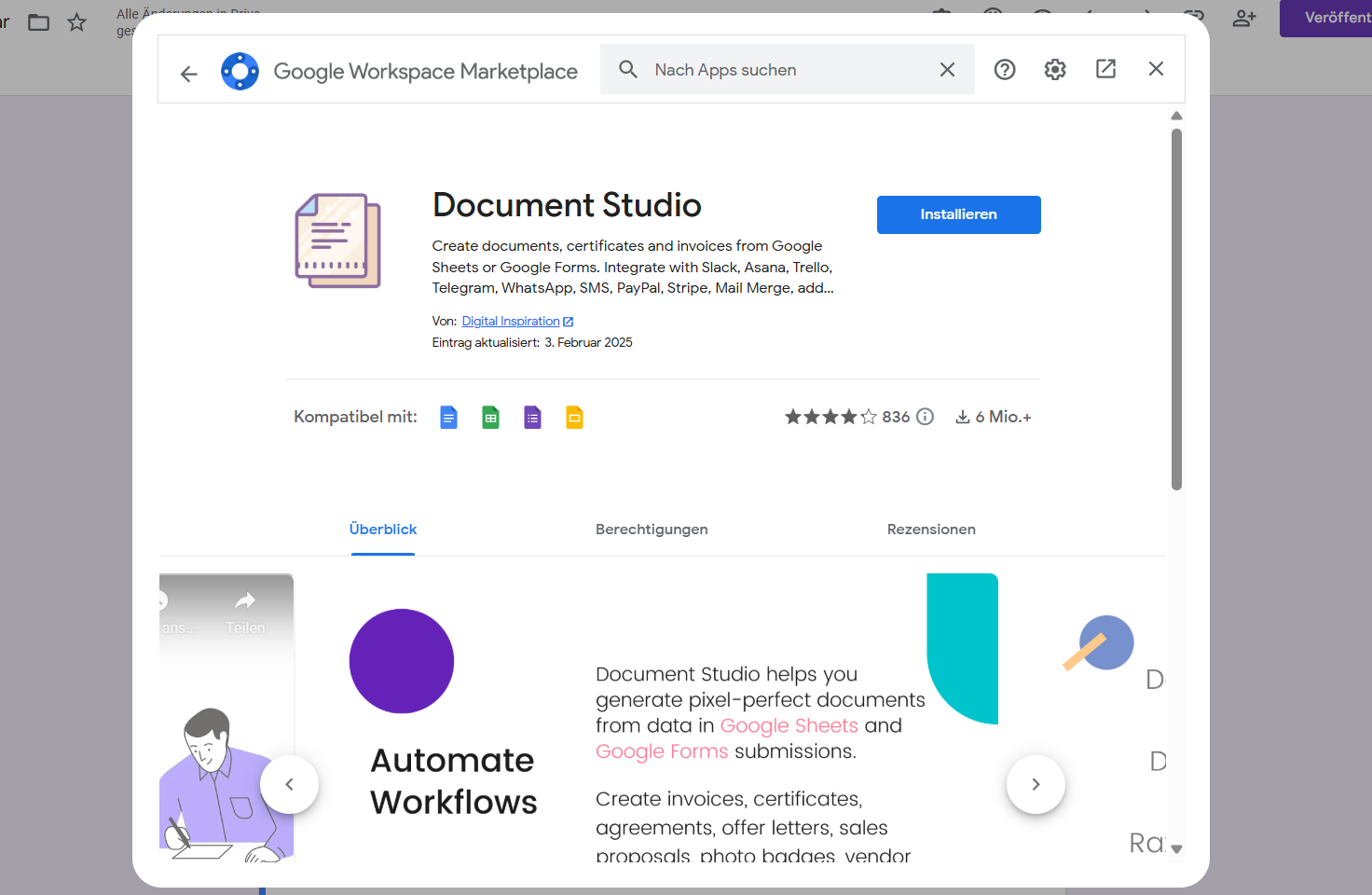Go to previous carousel slide

289,784
